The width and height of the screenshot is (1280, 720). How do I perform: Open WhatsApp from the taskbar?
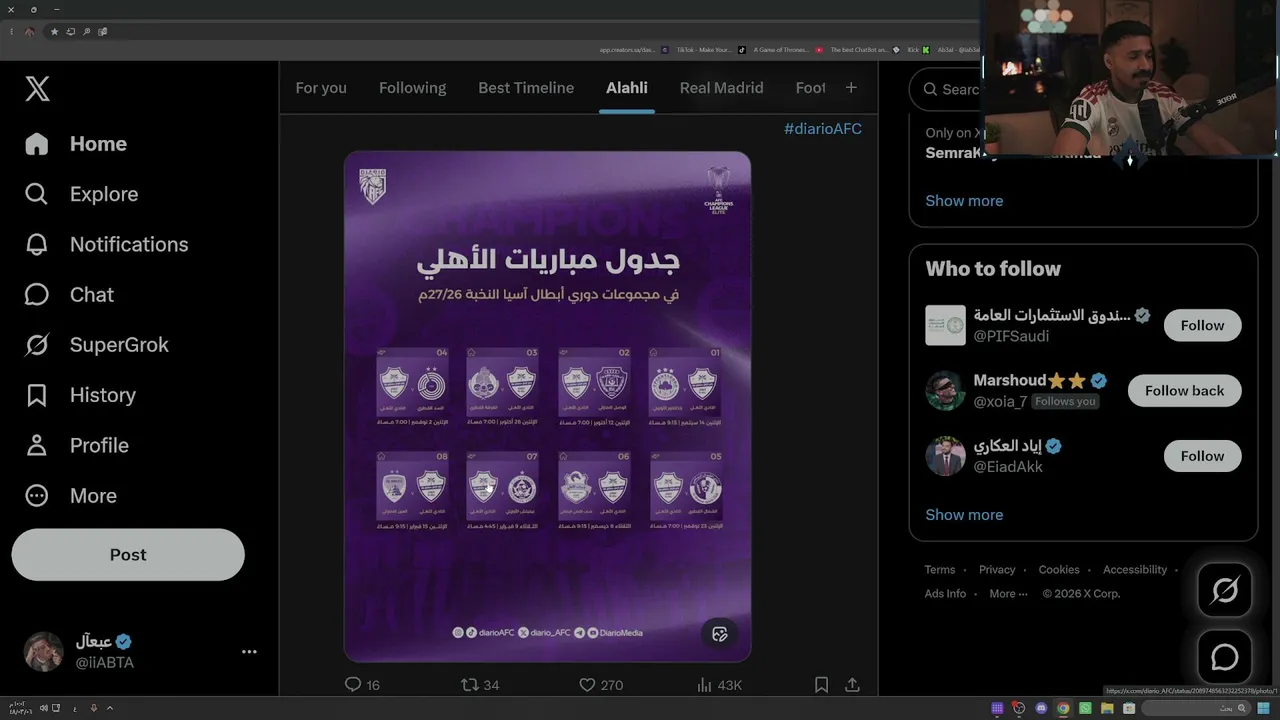(1085, 709)
